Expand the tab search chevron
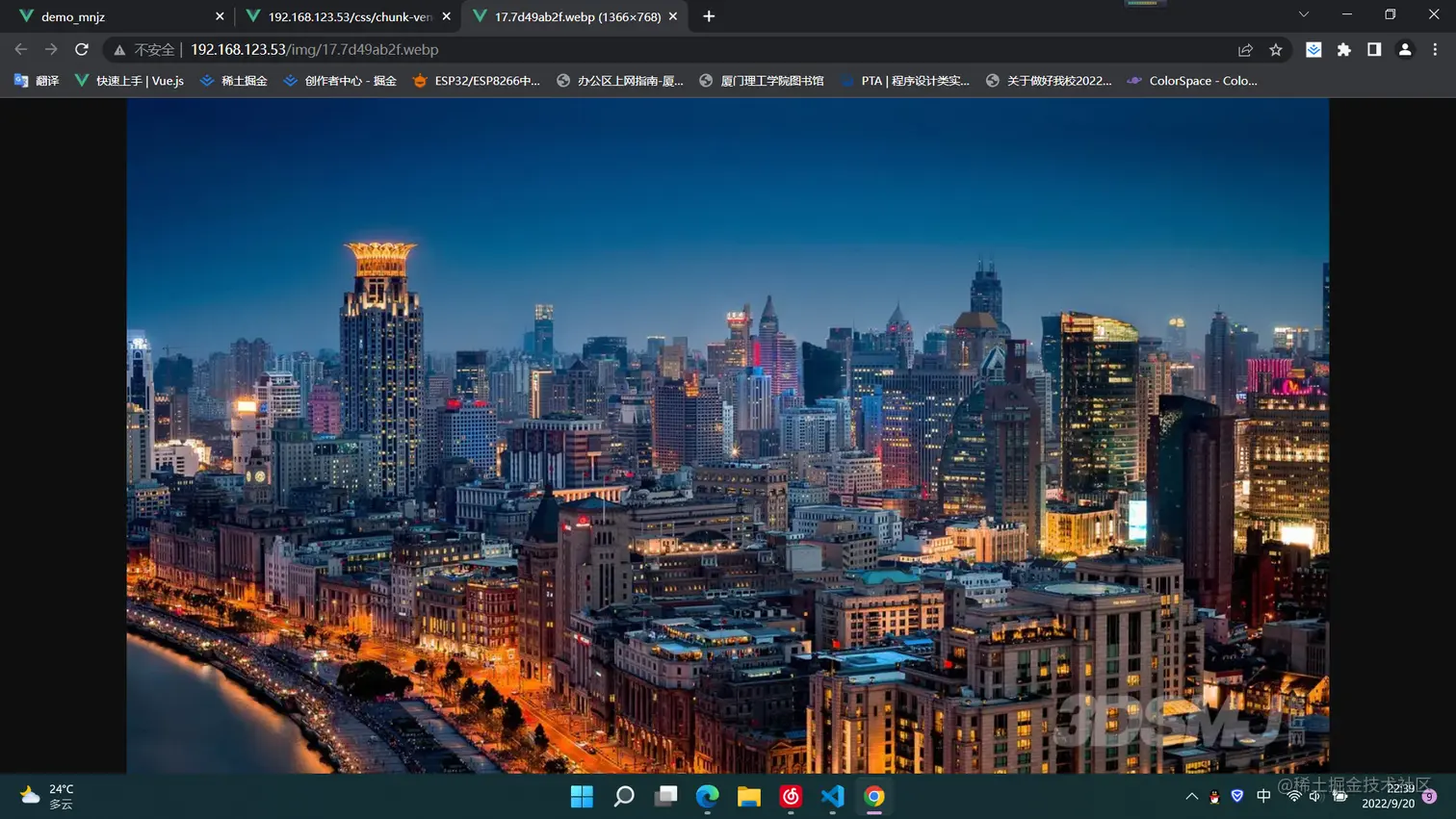 point(1304,14)
